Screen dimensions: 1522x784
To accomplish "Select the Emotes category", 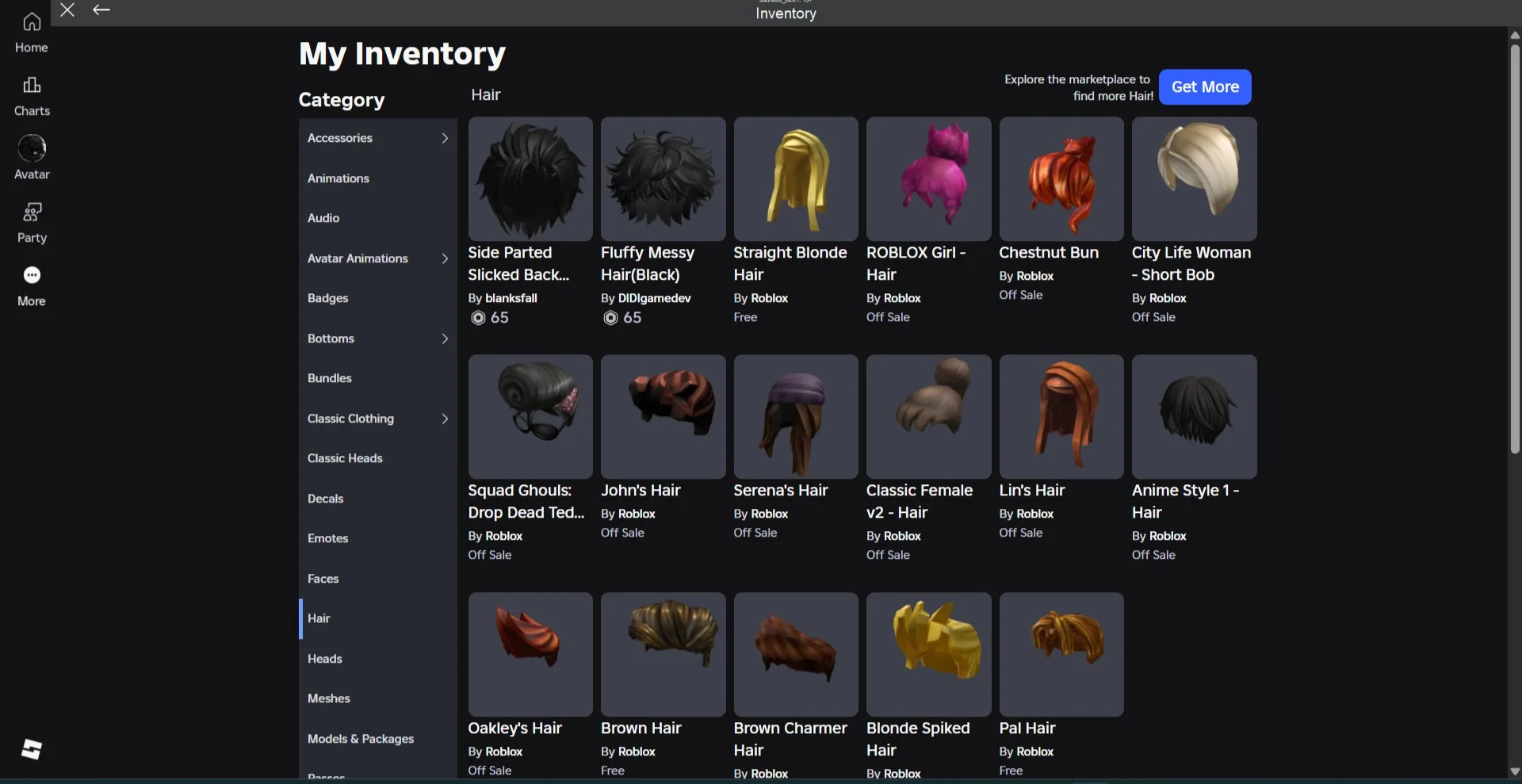I will 327,538.
